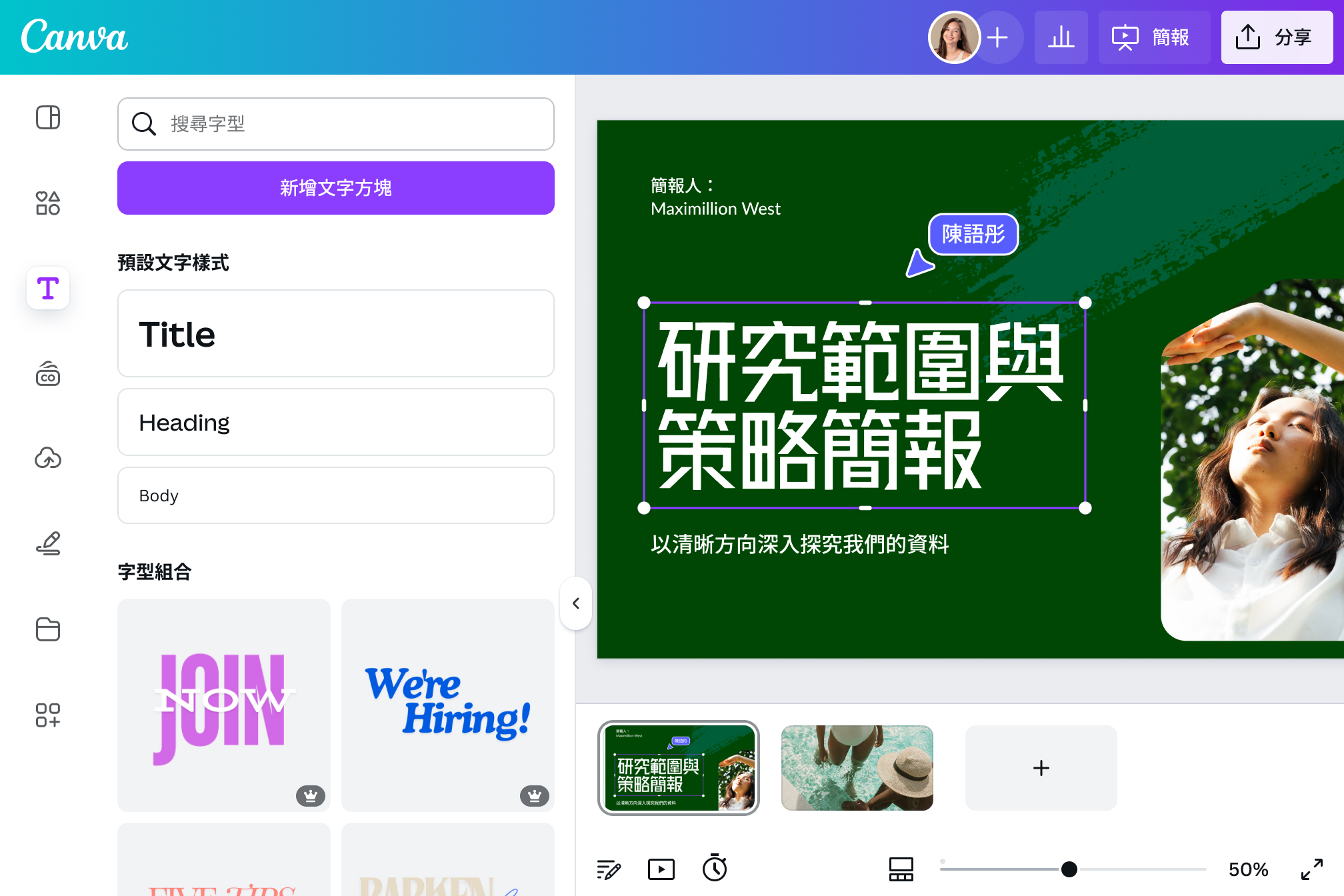Screen dimensions: 1344x896
Task: Add a new slide with plus tile
Action: 1041,768
